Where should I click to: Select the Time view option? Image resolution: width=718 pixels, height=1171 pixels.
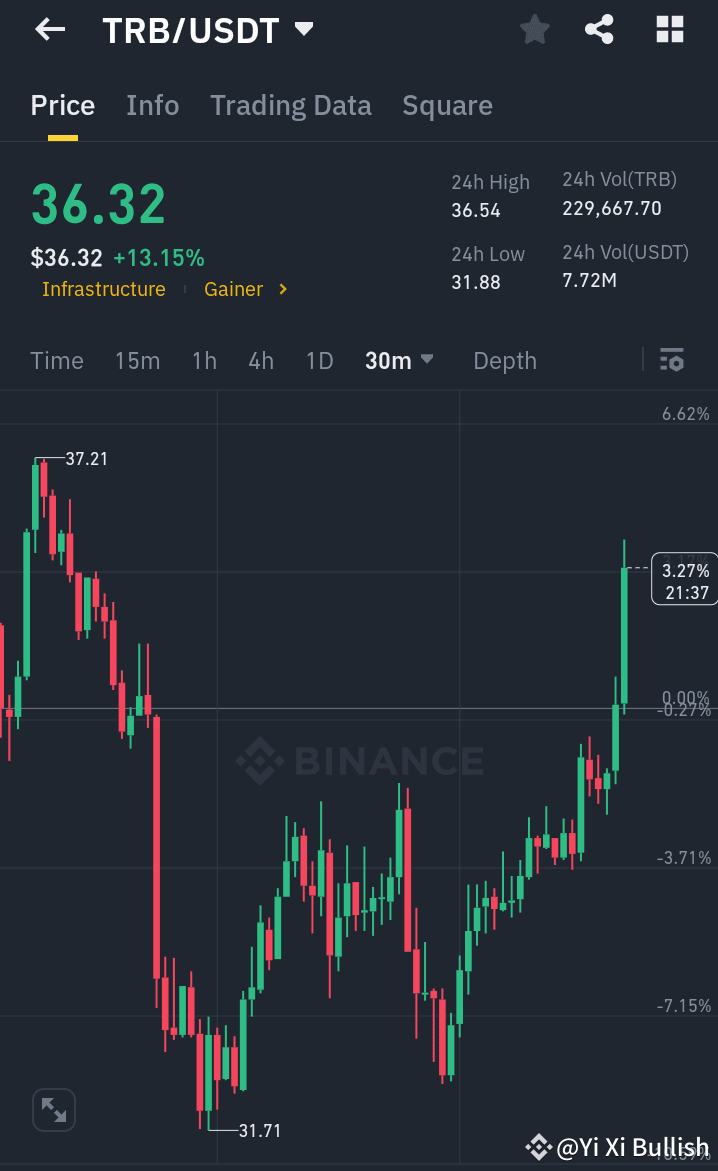tap(56, 360)
